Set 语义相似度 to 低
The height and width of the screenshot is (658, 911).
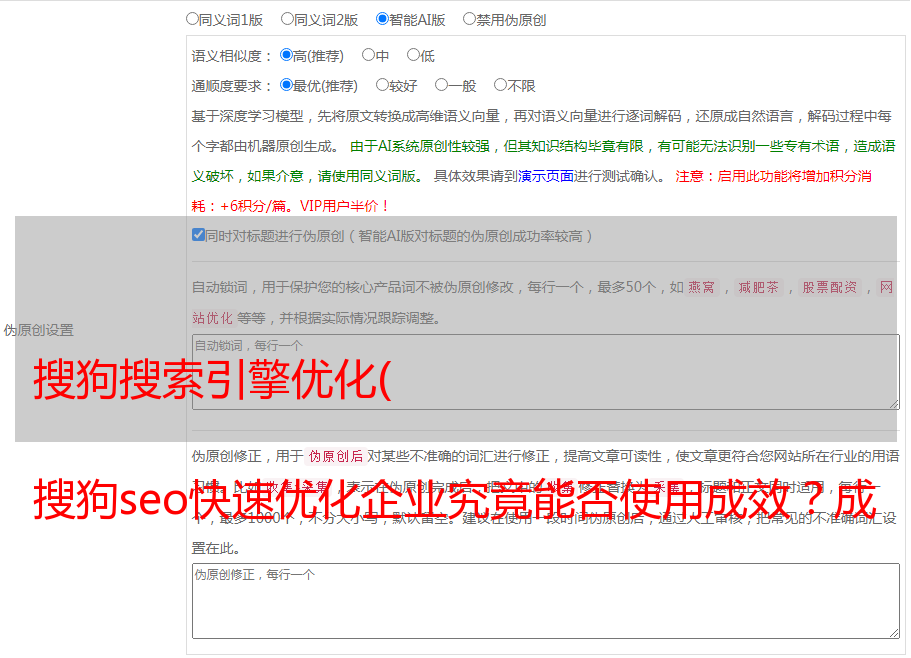coord(413,55)
